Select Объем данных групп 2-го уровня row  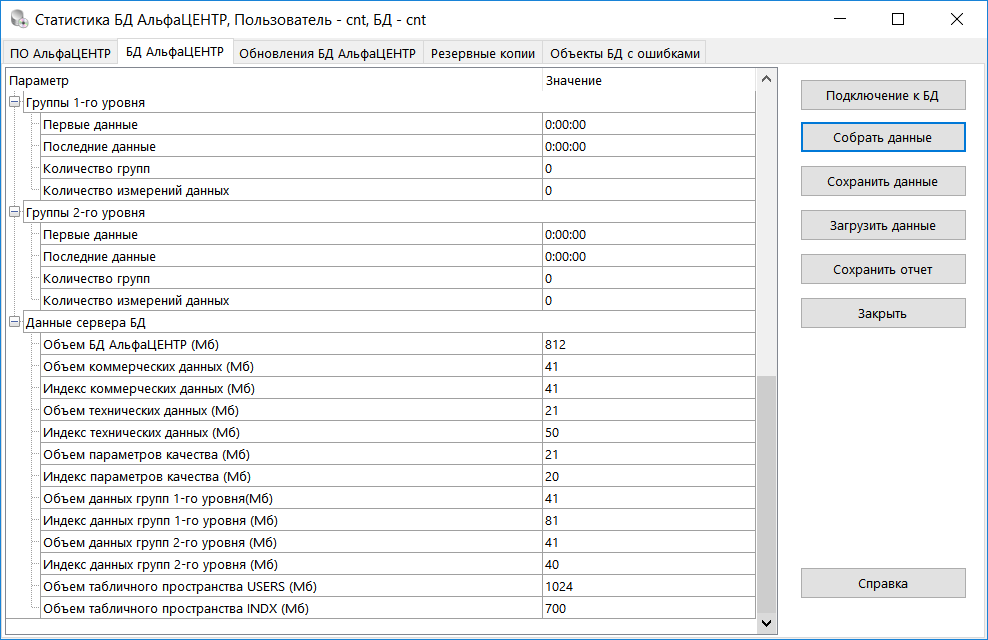pos(398,543)
